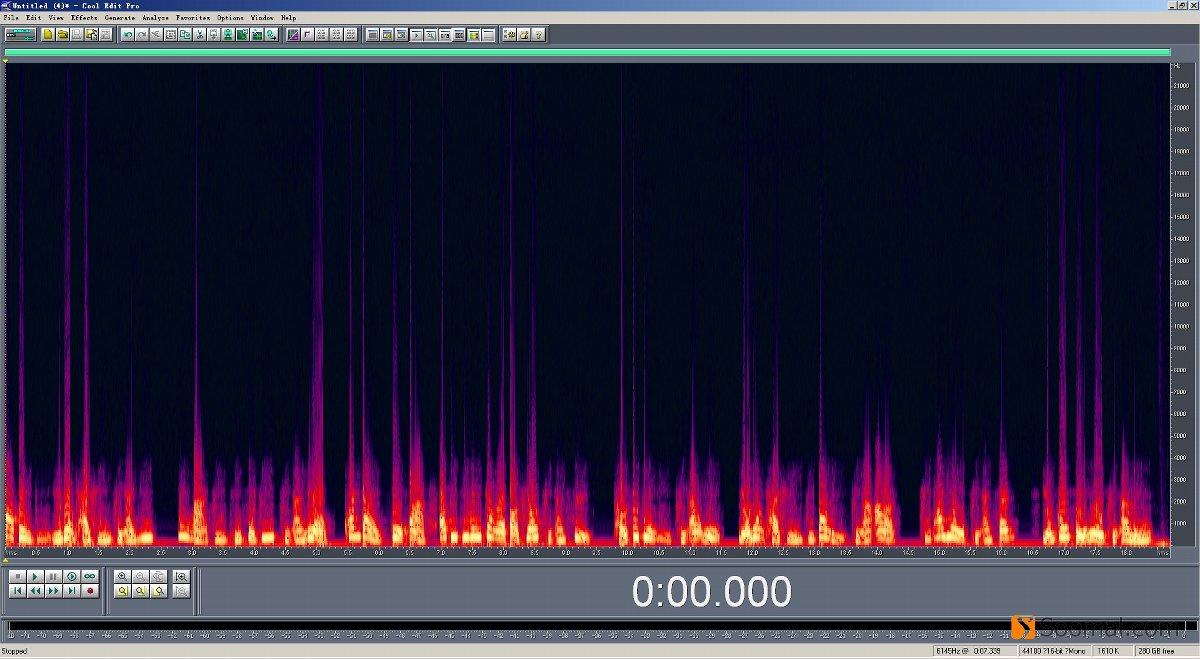
Task: Open the File menu
Action: (x=10, y=18)
